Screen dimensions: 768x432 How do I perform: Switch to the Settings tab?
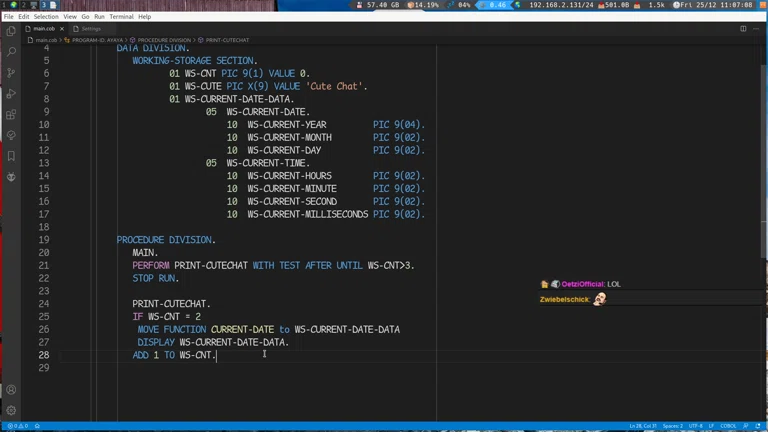point(91,29)
